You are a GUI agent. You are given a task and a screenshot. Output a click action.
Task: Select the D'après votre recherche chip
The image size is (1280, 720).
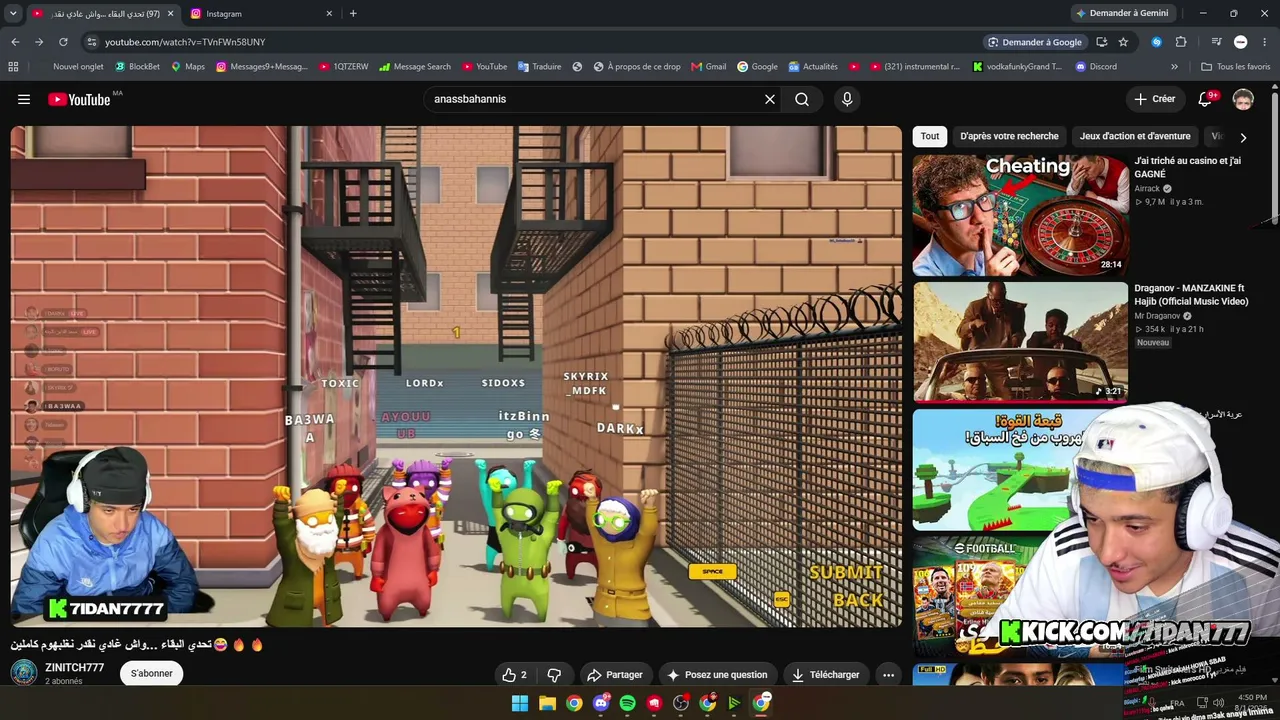[1009, 136]
